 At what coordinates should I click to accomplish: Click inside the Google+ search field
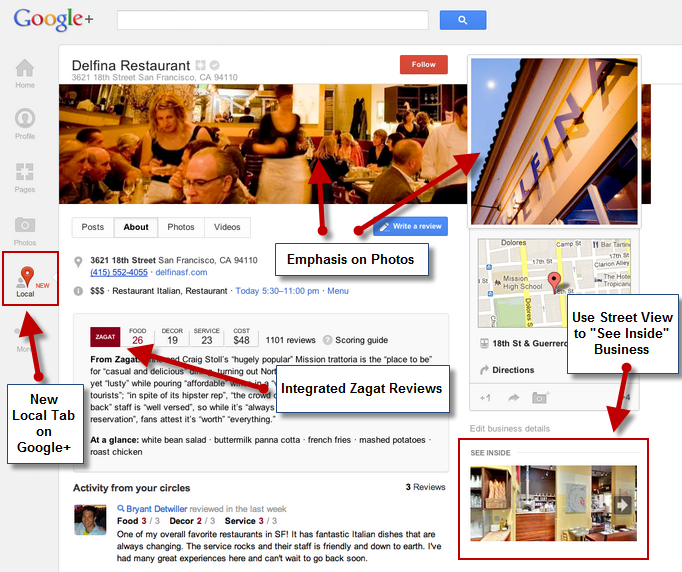point(273,20)
